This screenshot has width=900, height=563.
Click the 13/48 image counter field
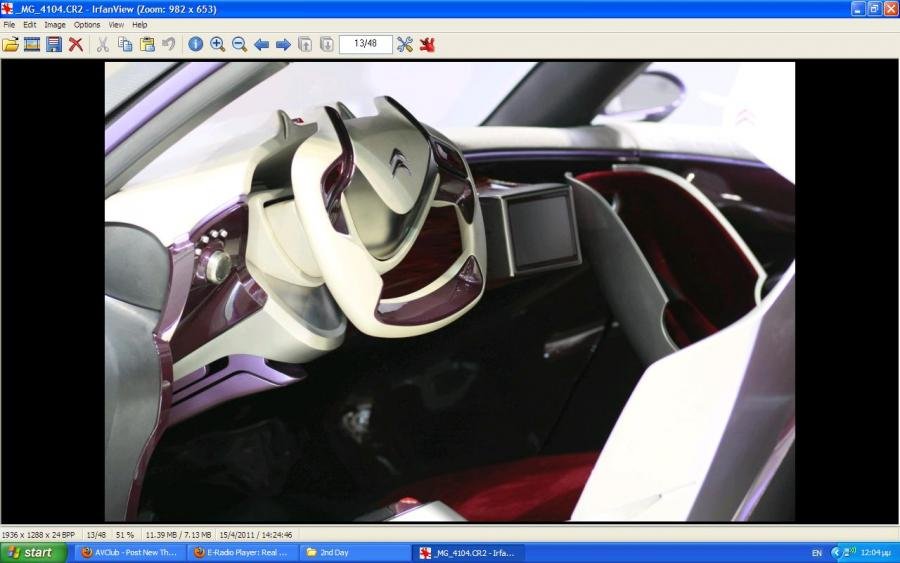(x=365, y=44)
